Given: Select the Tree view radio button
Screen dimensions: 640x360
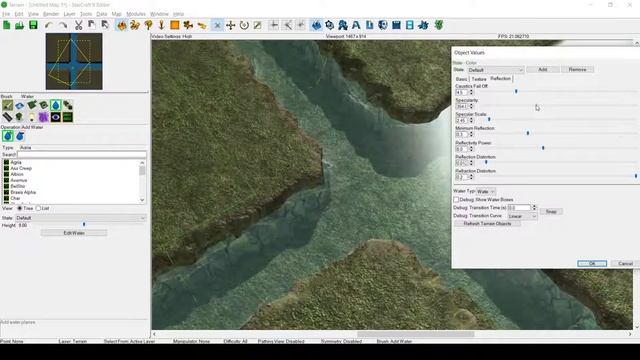Looking at the screenshot, I should coord(20,208).
